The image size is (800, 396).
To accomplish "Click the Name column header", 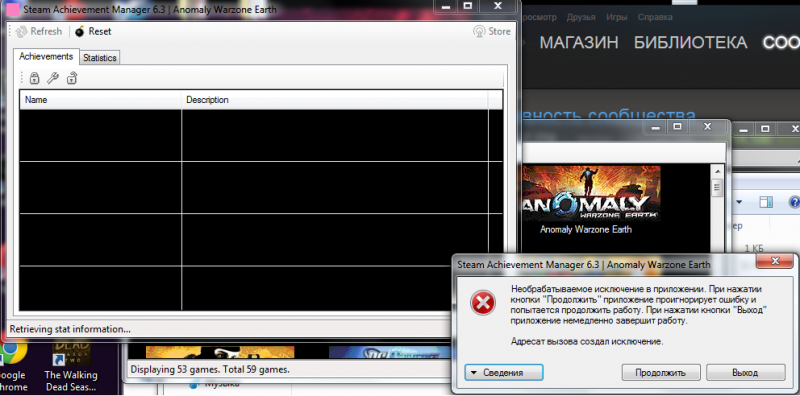I will 101,100.
